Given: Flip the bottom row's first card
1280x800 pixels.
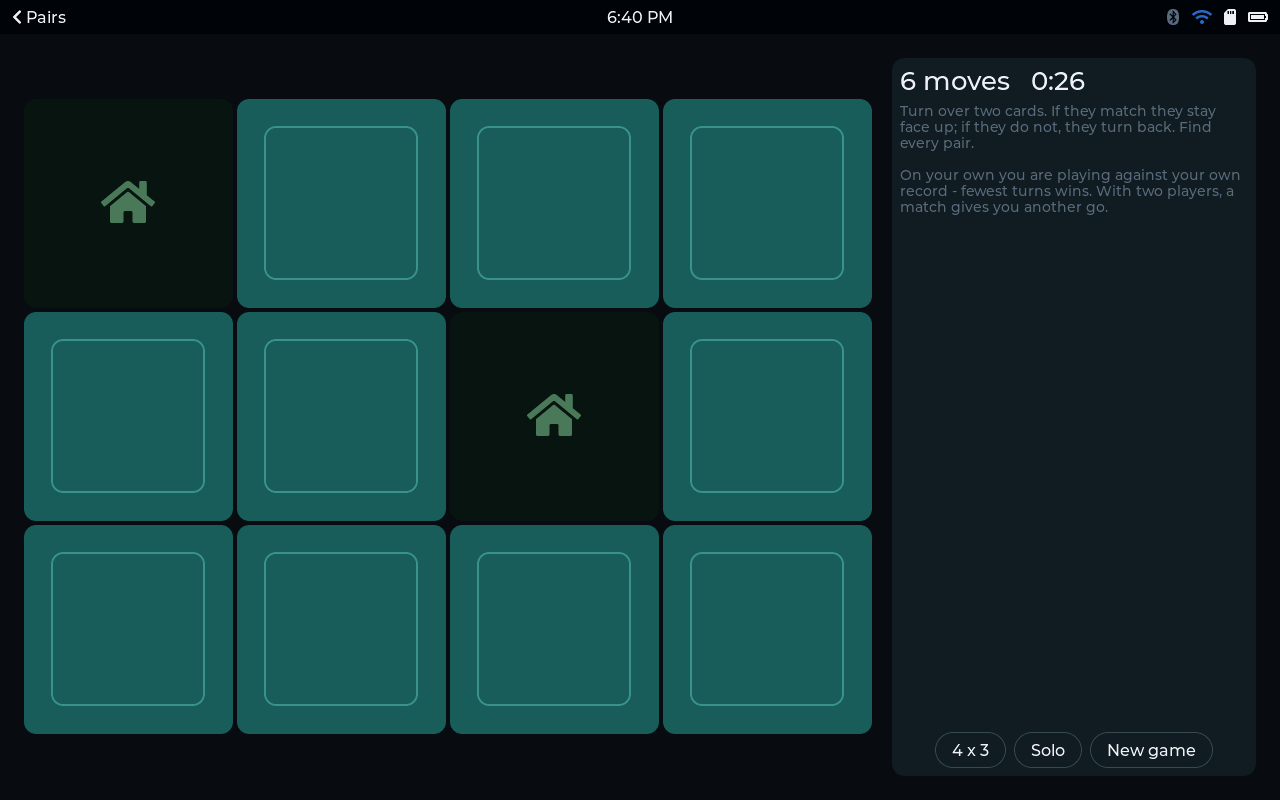Looking at the screenshot, I should point(128,629).
